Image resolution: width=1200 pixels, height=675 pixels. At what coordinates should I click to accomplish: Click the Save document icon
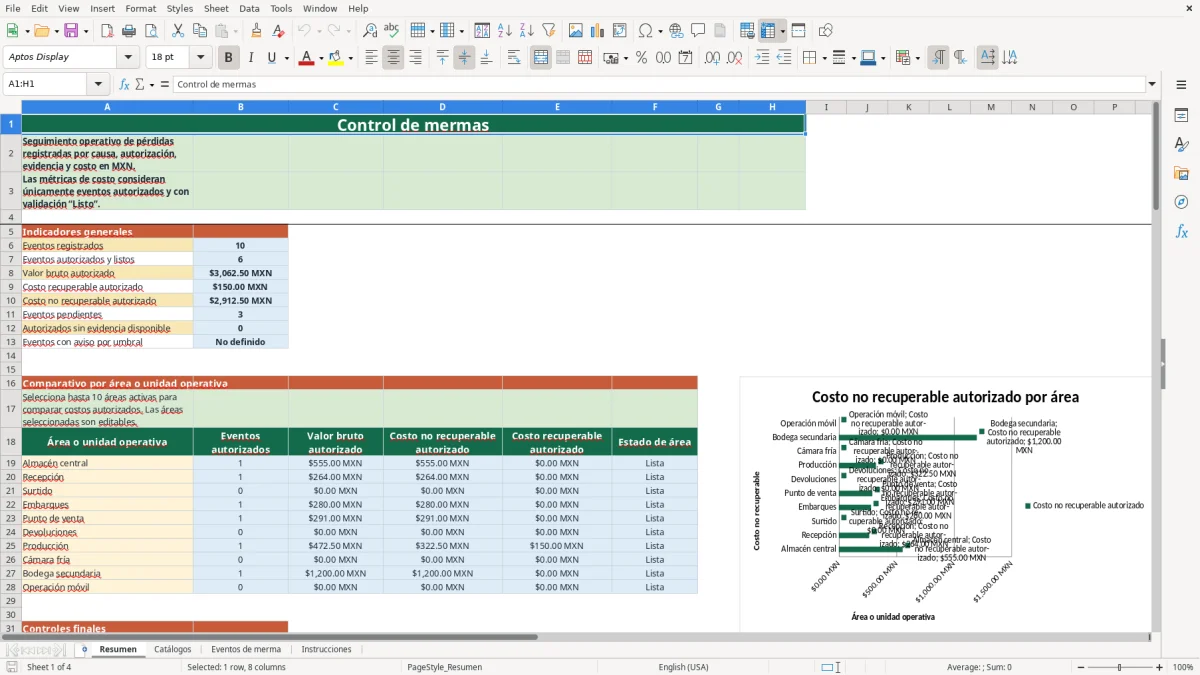point(71,31)
